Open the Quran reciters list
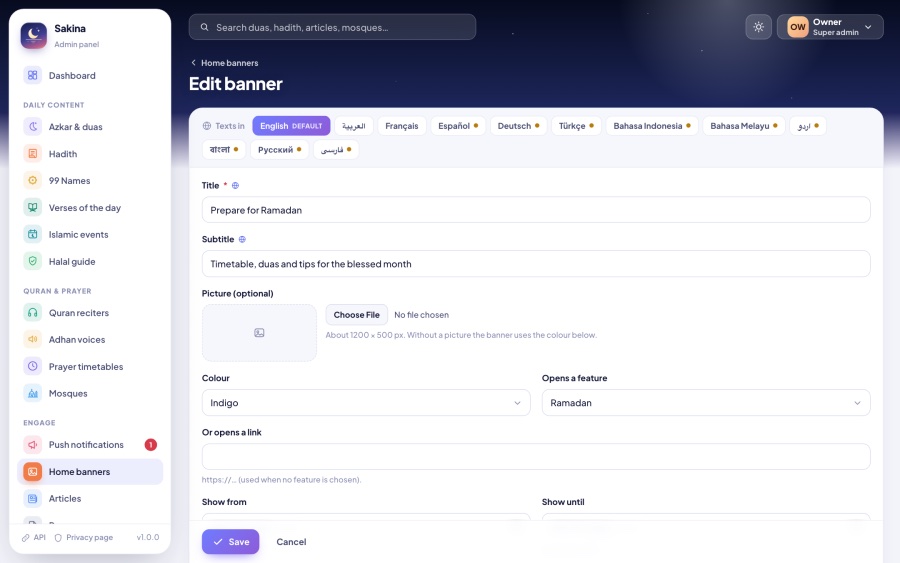This screenshot has width=900, height=563. click(x=90, y=313)
